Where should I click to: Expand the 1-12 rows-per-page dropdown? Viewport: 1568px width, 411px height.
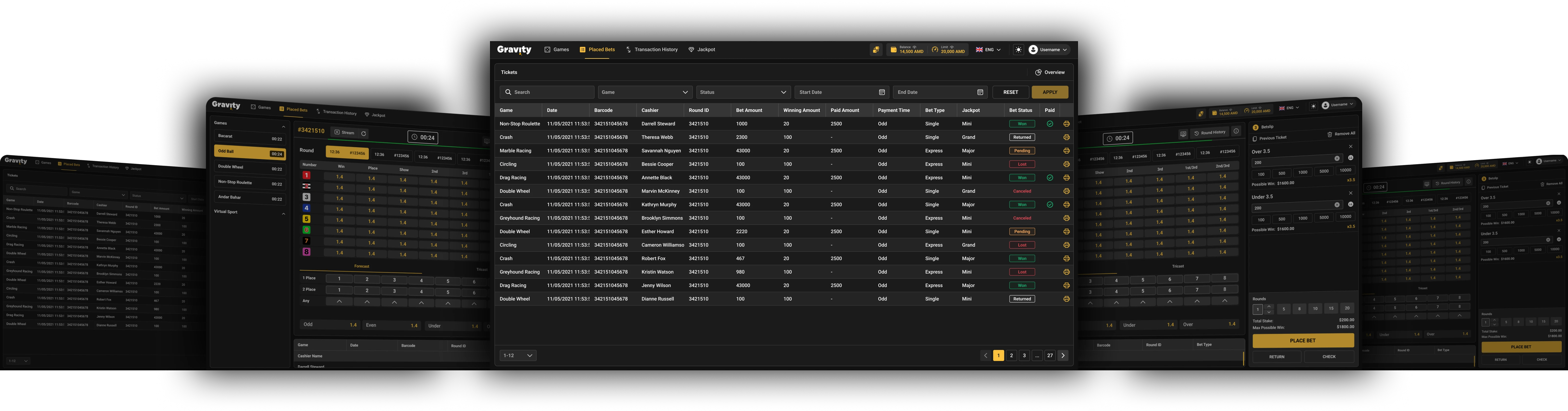(x=517, y=356)
